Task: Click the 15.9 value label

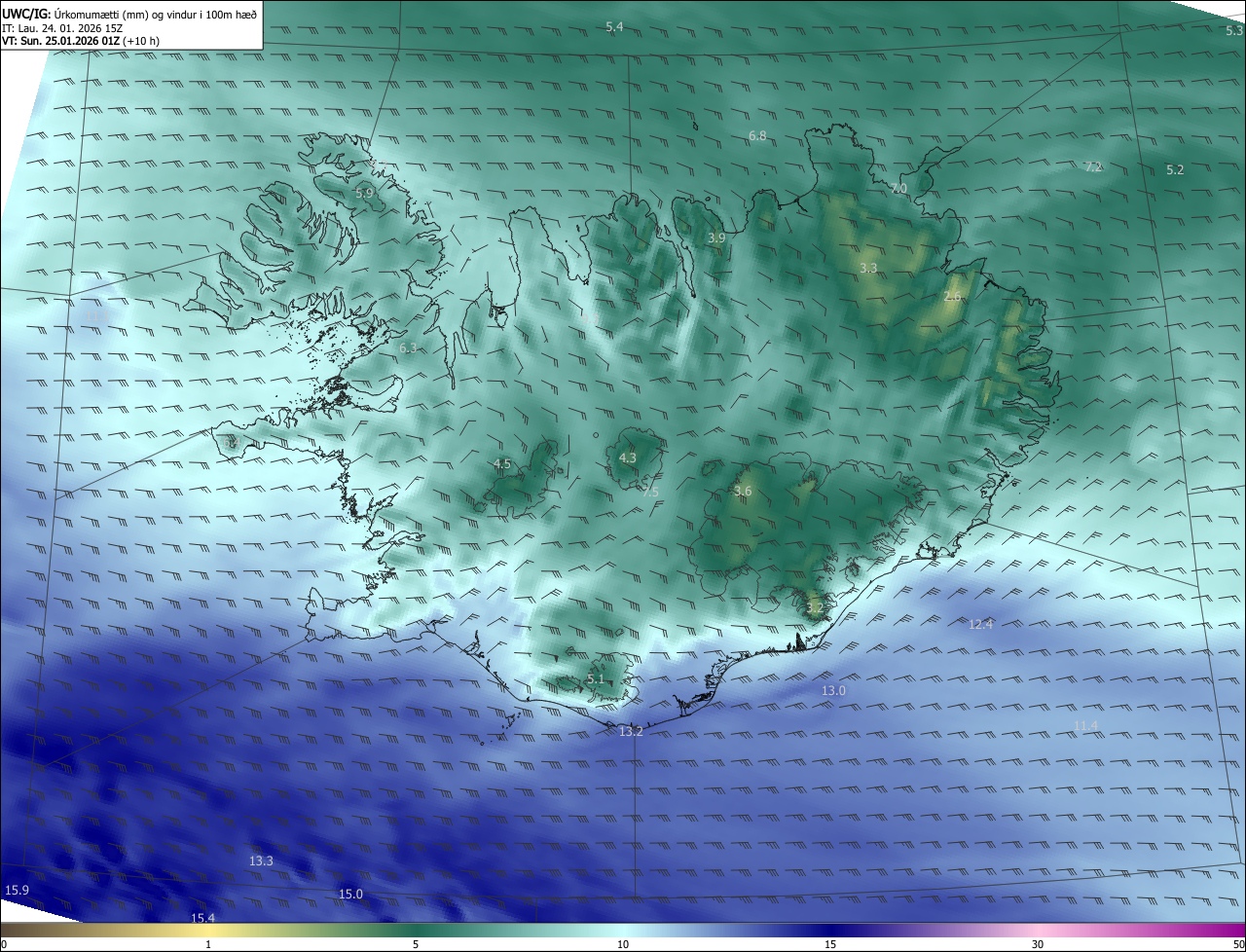Action: coord(18,891)
